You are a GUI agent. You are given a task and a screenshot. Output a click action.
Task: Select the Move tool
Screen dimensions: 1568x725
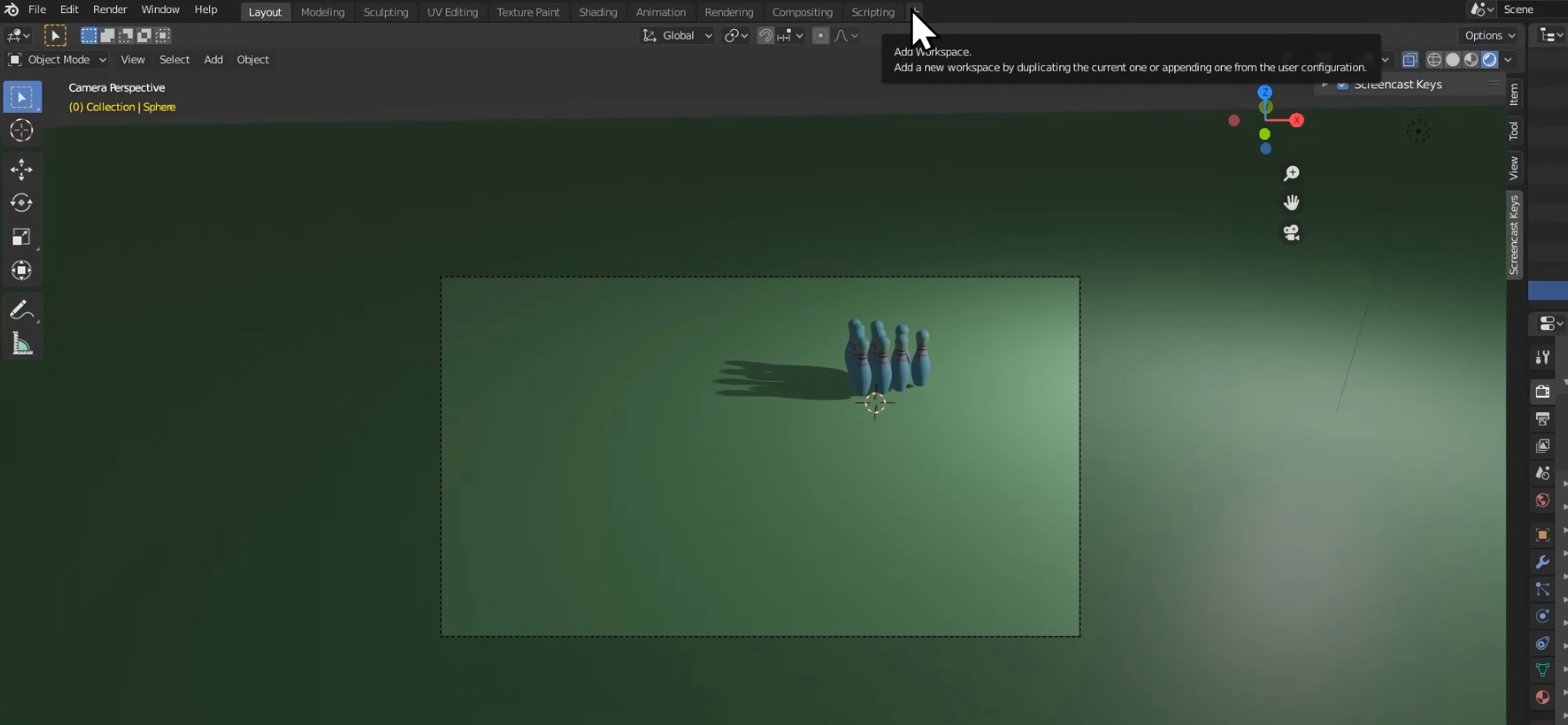22,169
